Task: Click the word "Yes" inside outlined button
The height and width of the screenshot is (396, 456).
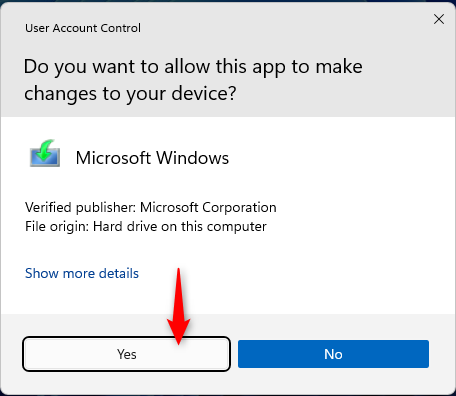Action: (x=127, y=354)
